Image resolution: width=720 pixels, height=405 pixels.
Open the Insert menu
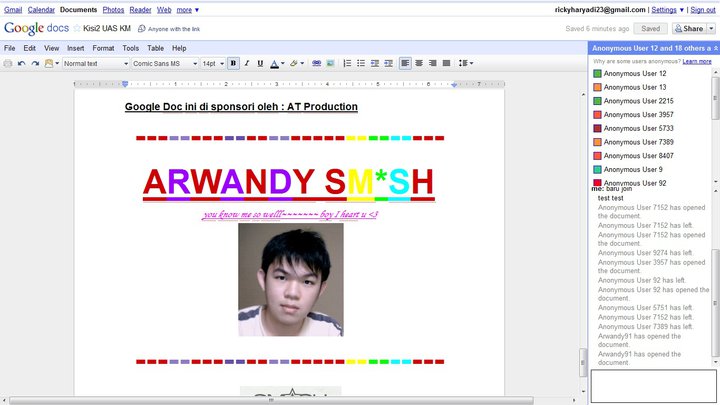[x=75, y=48]
